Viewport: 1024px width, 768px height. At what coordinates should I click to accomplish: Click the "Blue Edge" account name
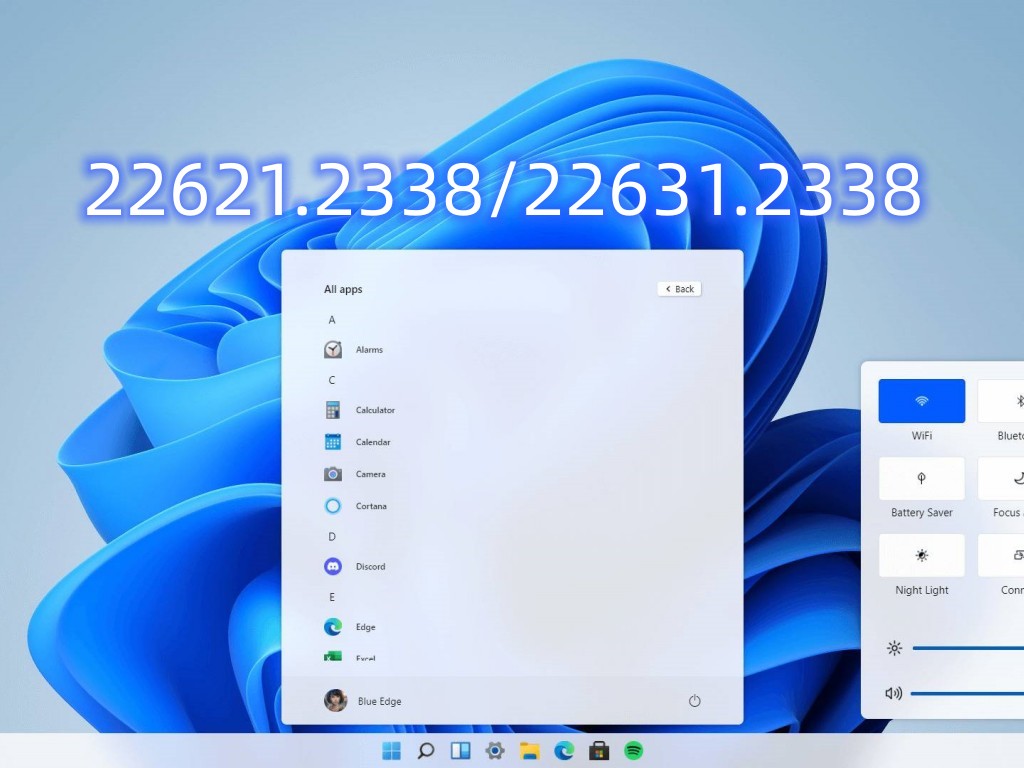pyautogui.click(x=379, y=701)
